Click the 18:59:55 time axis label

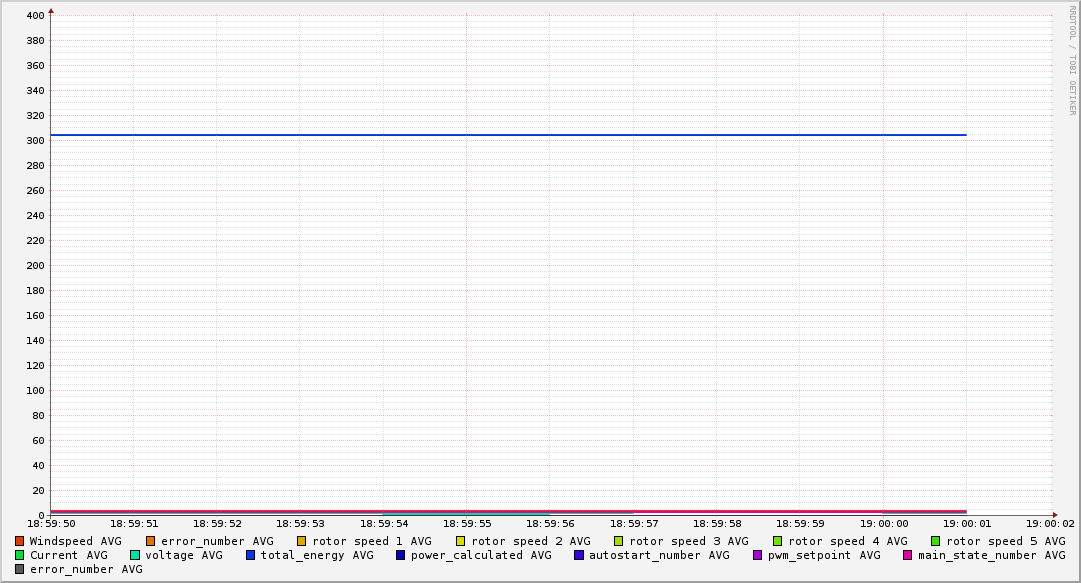pos(467,523)
